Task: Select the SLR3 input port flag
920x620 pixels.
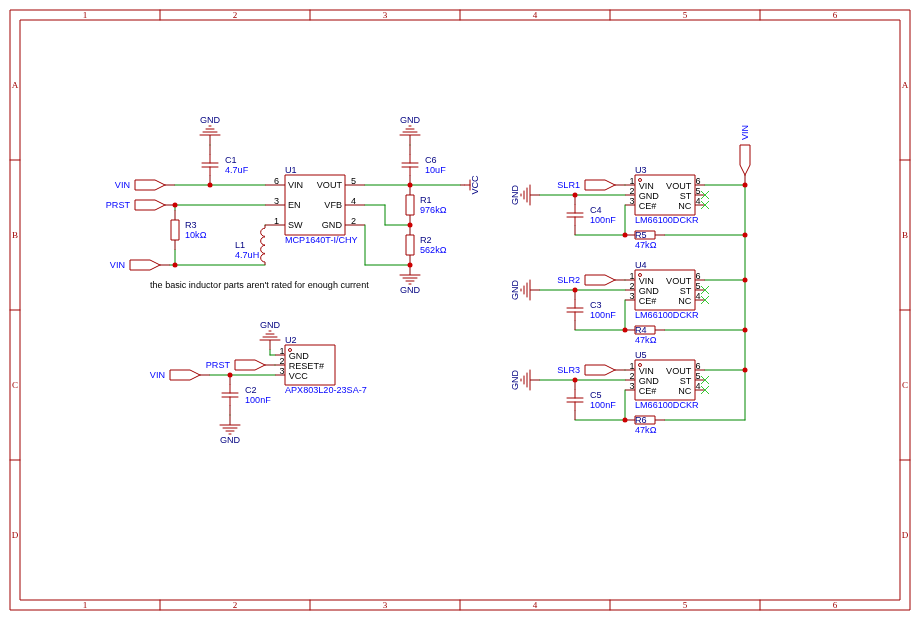Action: click(599, 370)
